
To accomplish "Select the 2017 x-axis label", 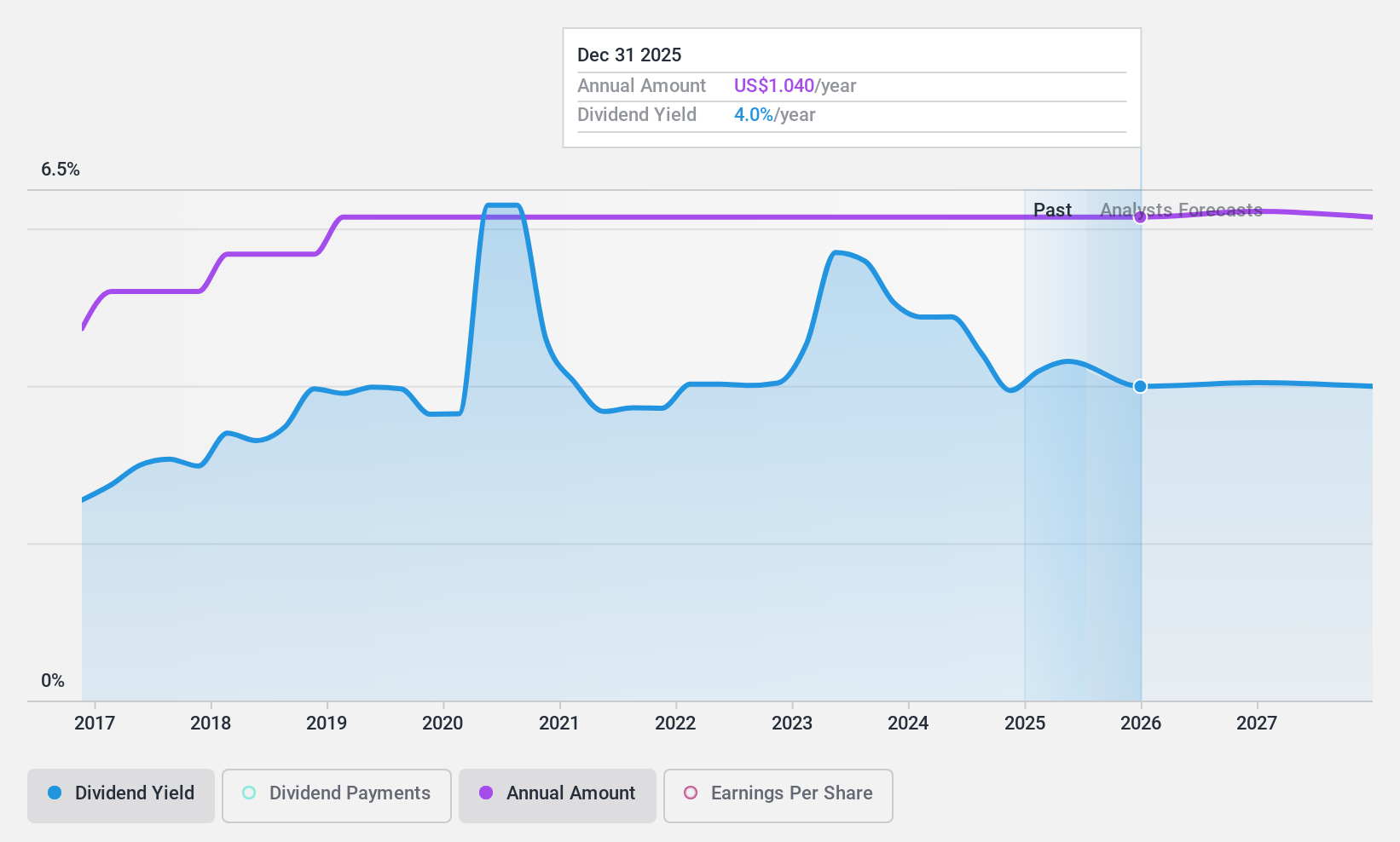I will tap(95, 724).
